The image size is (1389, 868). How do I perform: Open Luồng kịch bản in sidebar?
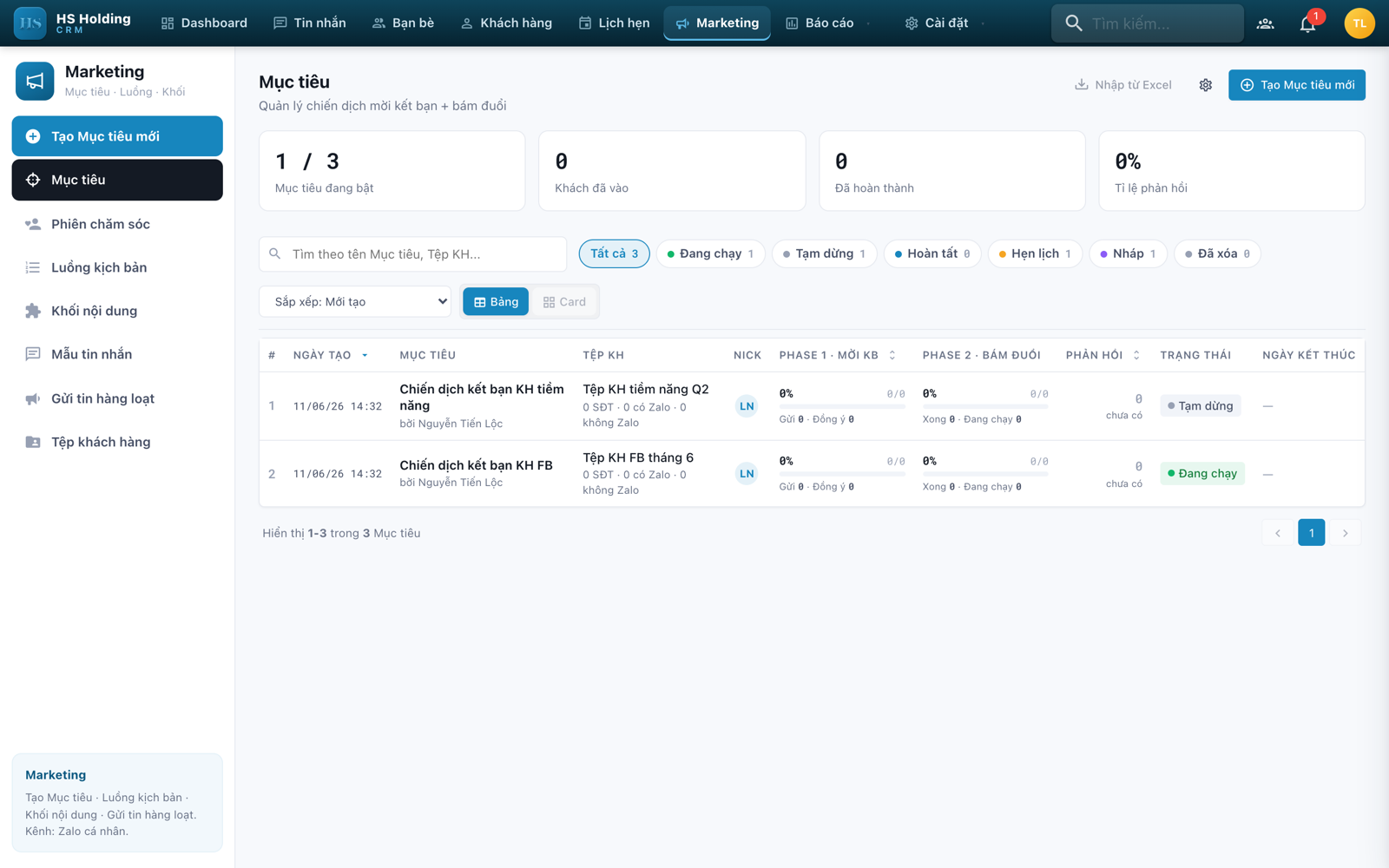(x=117, y=267)
